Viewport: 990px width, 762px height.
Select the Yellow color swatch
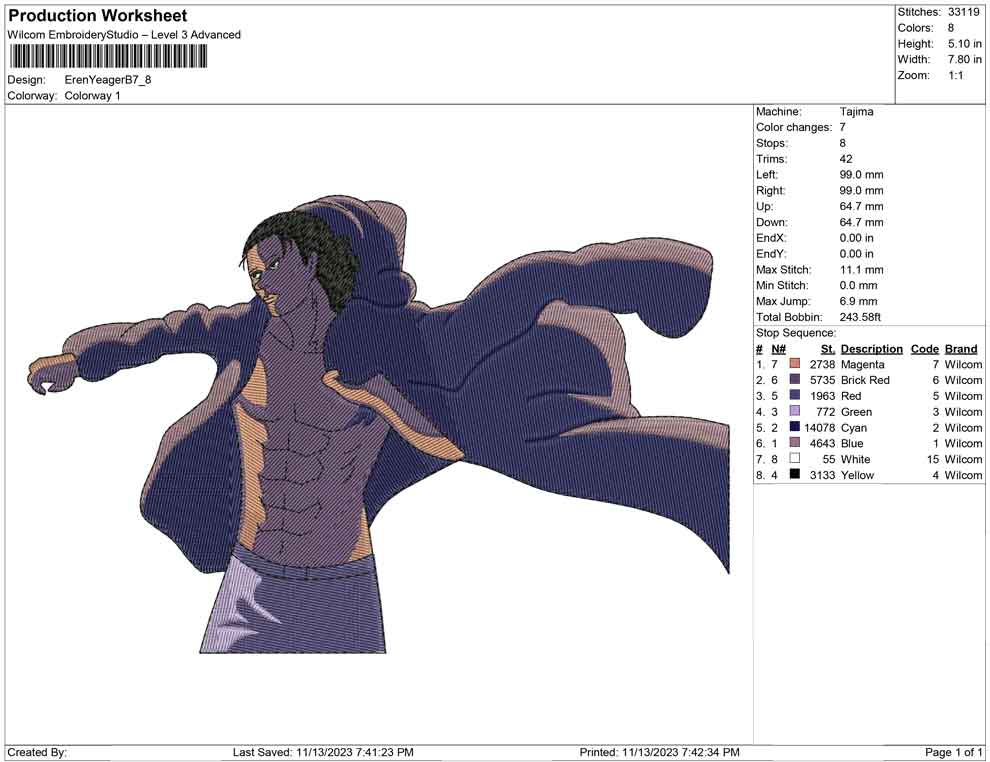tap(792, 475)
